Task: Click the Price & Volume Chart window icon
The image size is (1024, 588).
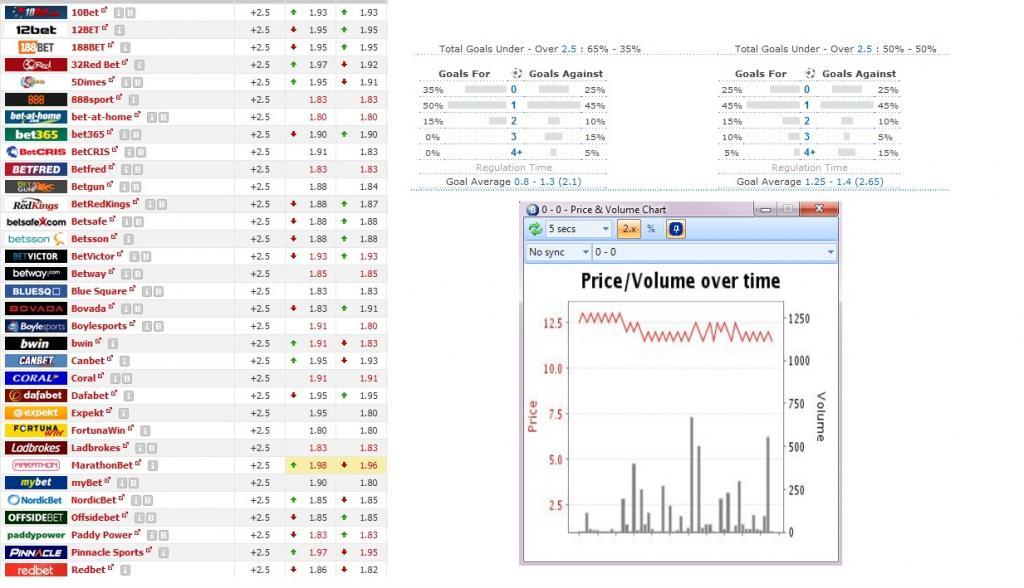Action: (532, 209)
